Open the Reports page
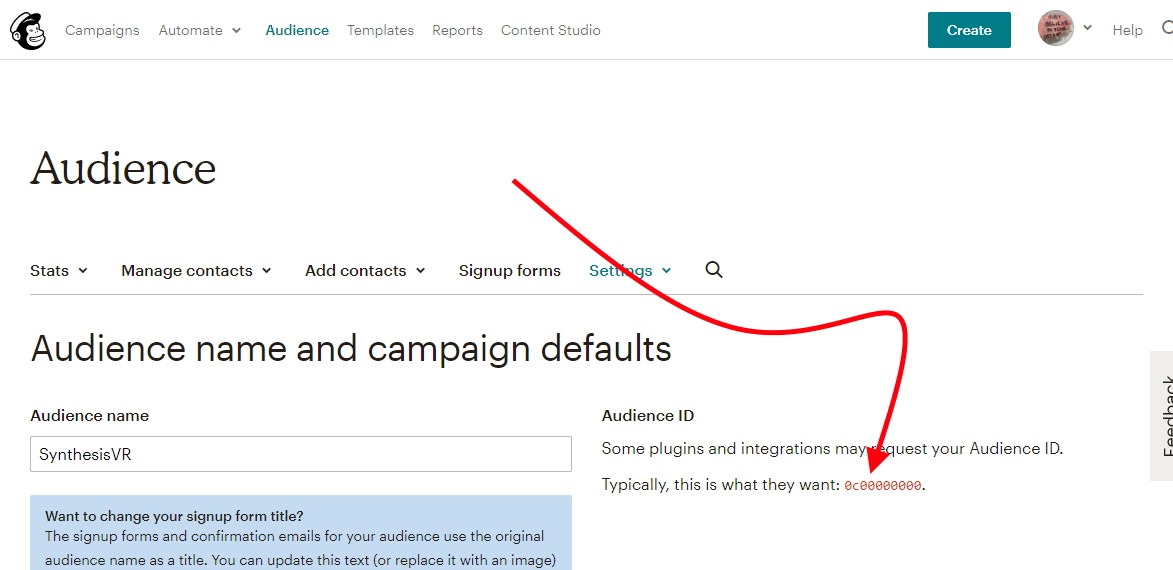This screenshot has width=1173, height=570. [457, 31]
